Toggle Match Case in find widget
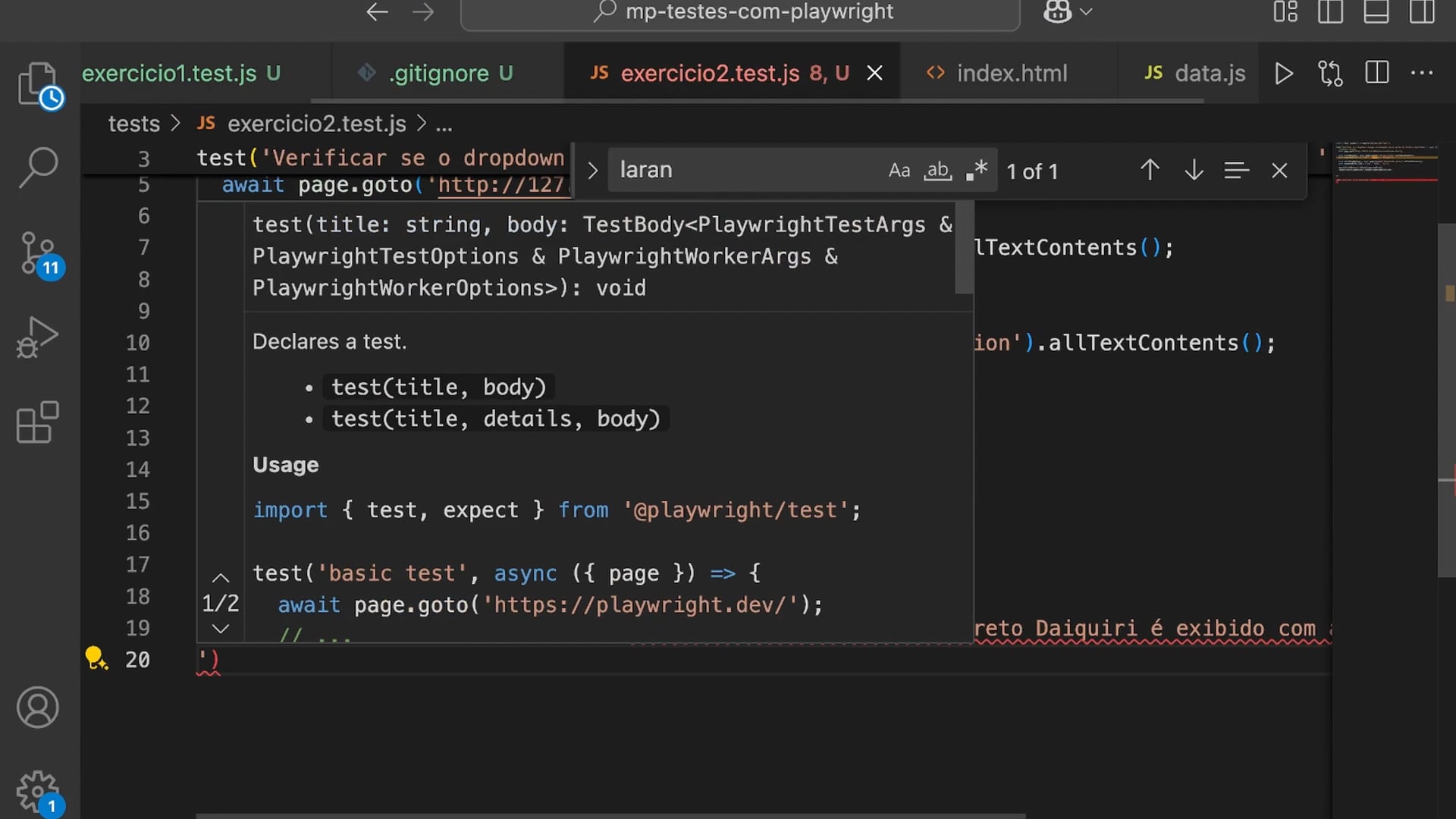 pyautogui.click(x=899, y=171)
